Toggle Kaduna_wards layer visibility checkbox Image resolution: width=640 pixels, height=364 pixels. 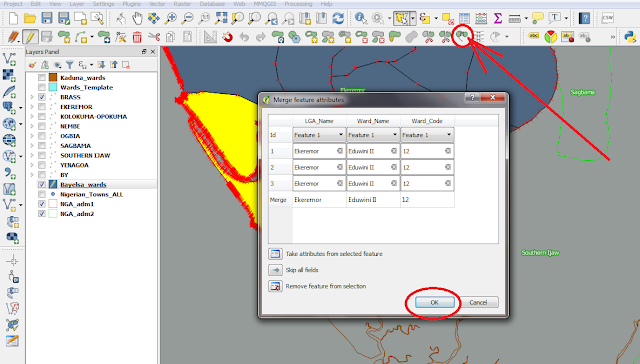pyautogui.click(x=42, y=78)
